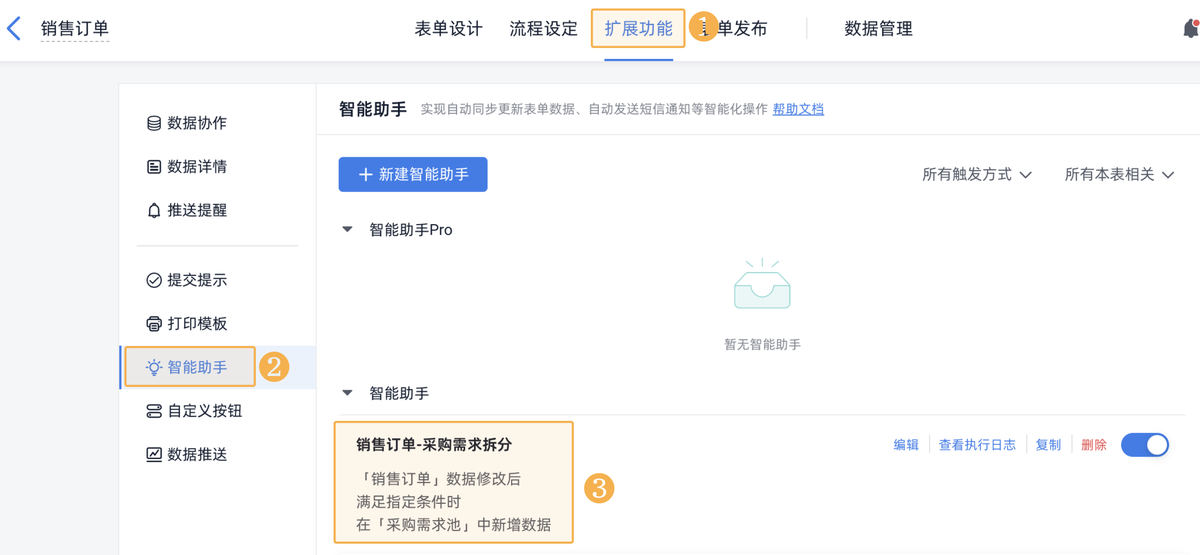This screenshot has width=1200, height=555.
Task: Open the 所有本表相关 filter dropdown
Action: click(x=1119, y=175)
